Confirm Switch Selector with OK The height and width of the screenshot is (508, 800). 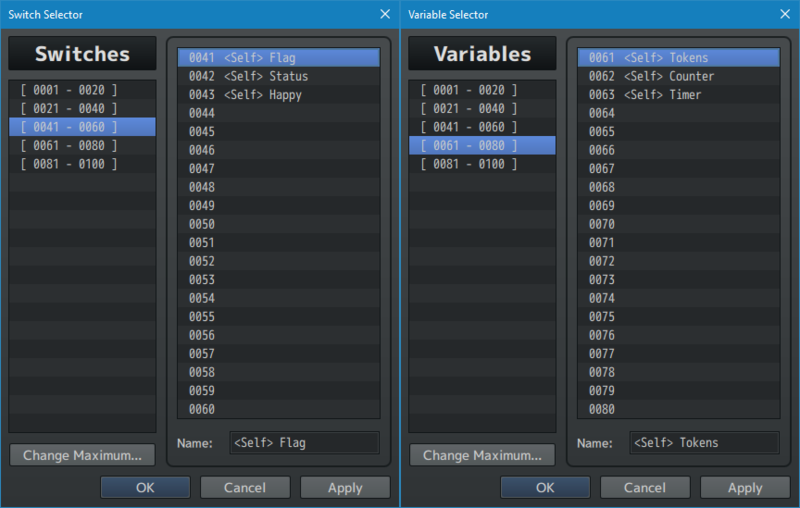point(145,488)
